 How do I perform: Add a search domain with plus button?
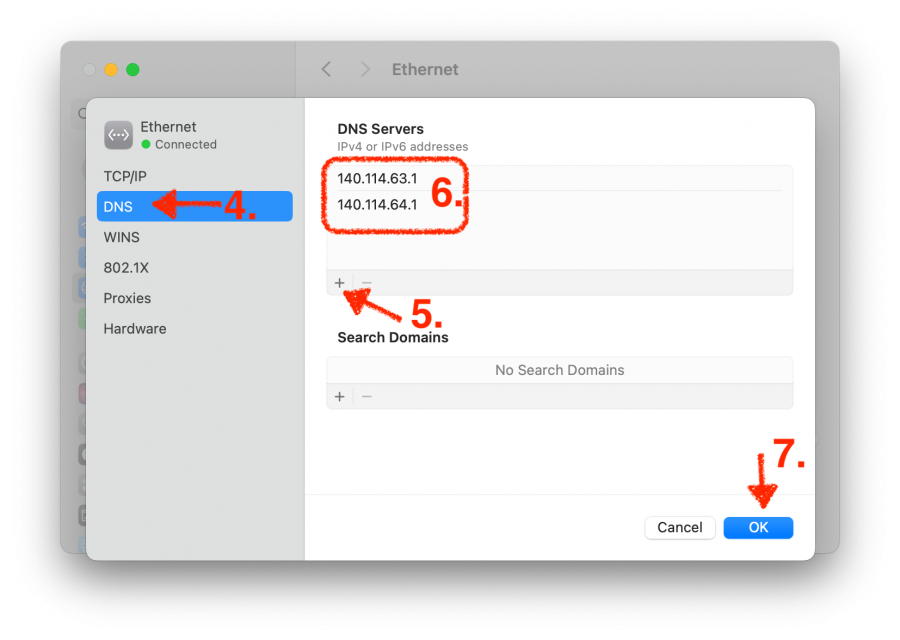tap(340, 397)
